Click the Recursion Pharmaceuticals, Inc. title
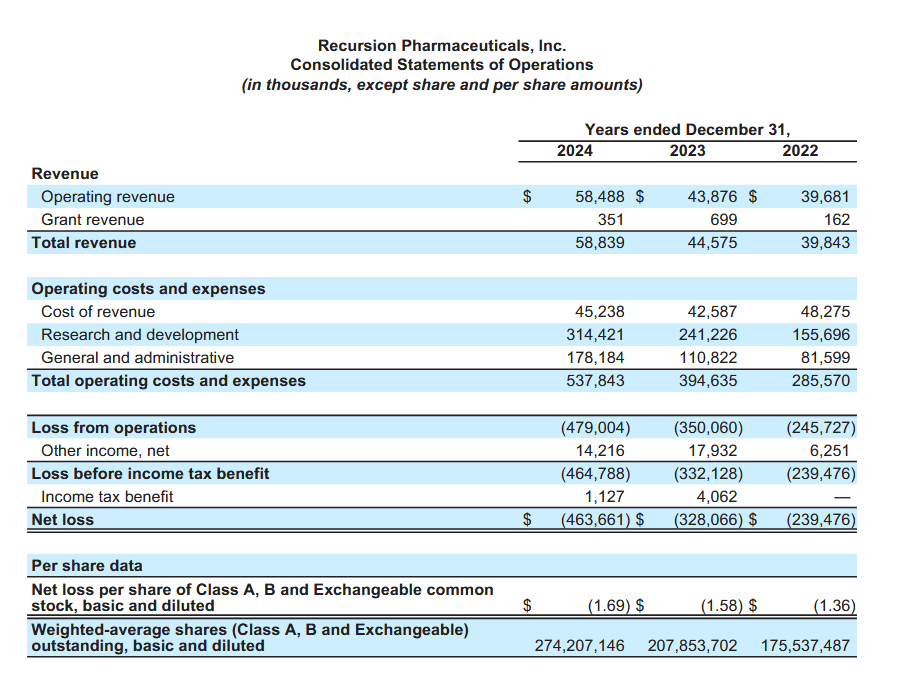 tap(441, 46)
